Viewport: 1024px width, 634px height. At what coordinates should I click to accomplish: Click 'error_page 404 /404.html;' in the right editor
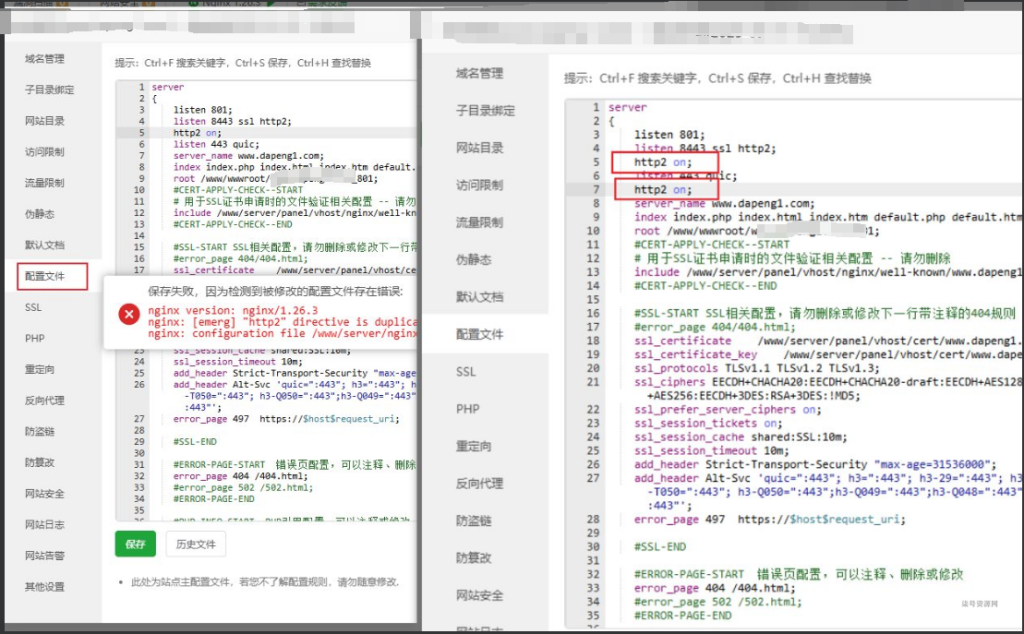[715, 588]
